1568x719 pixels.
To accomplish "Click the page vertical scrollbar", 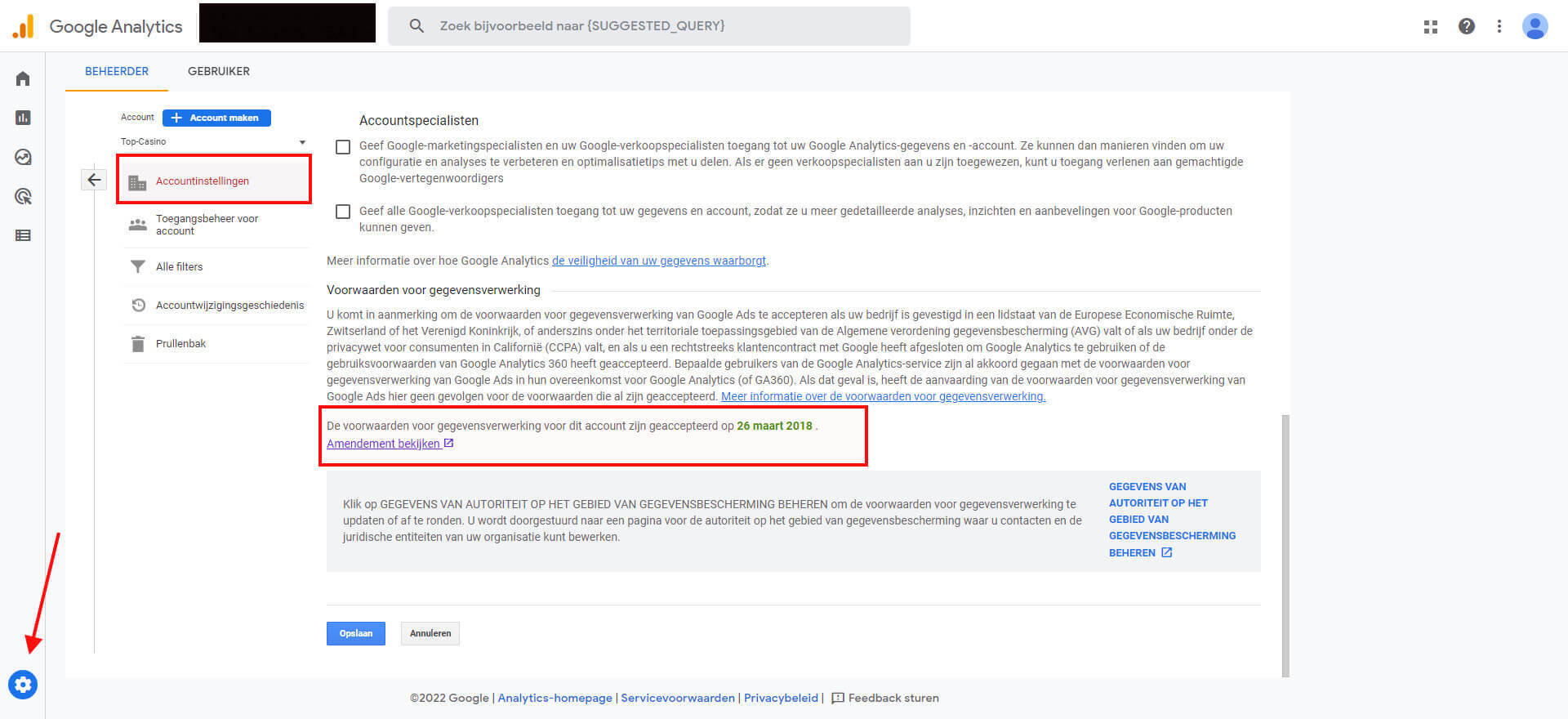I will [x=1285, y=546].
